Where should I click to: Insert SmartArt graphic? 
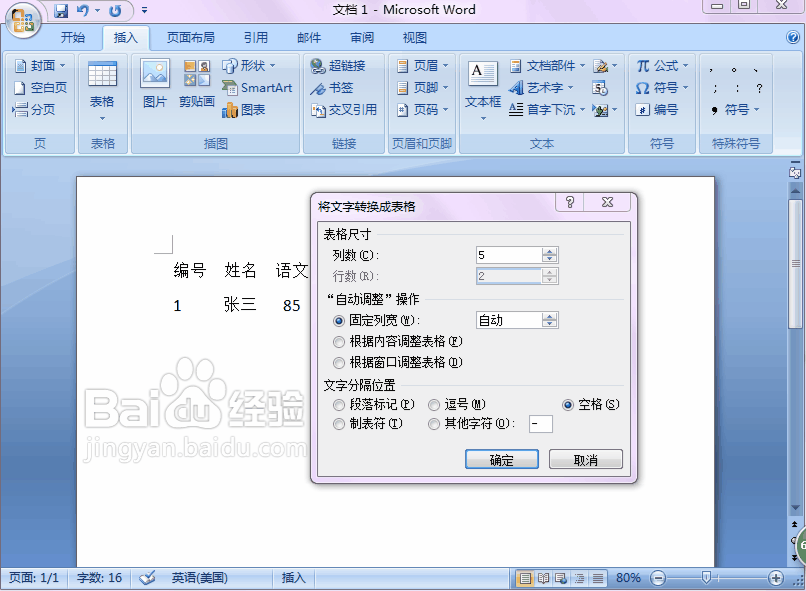(x=257, y=88)
